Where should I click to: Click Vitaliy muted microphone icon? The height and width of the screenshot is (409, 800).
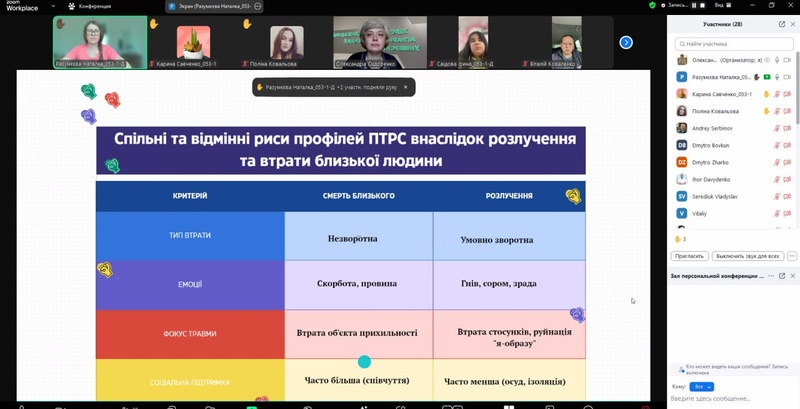point(777,214)
